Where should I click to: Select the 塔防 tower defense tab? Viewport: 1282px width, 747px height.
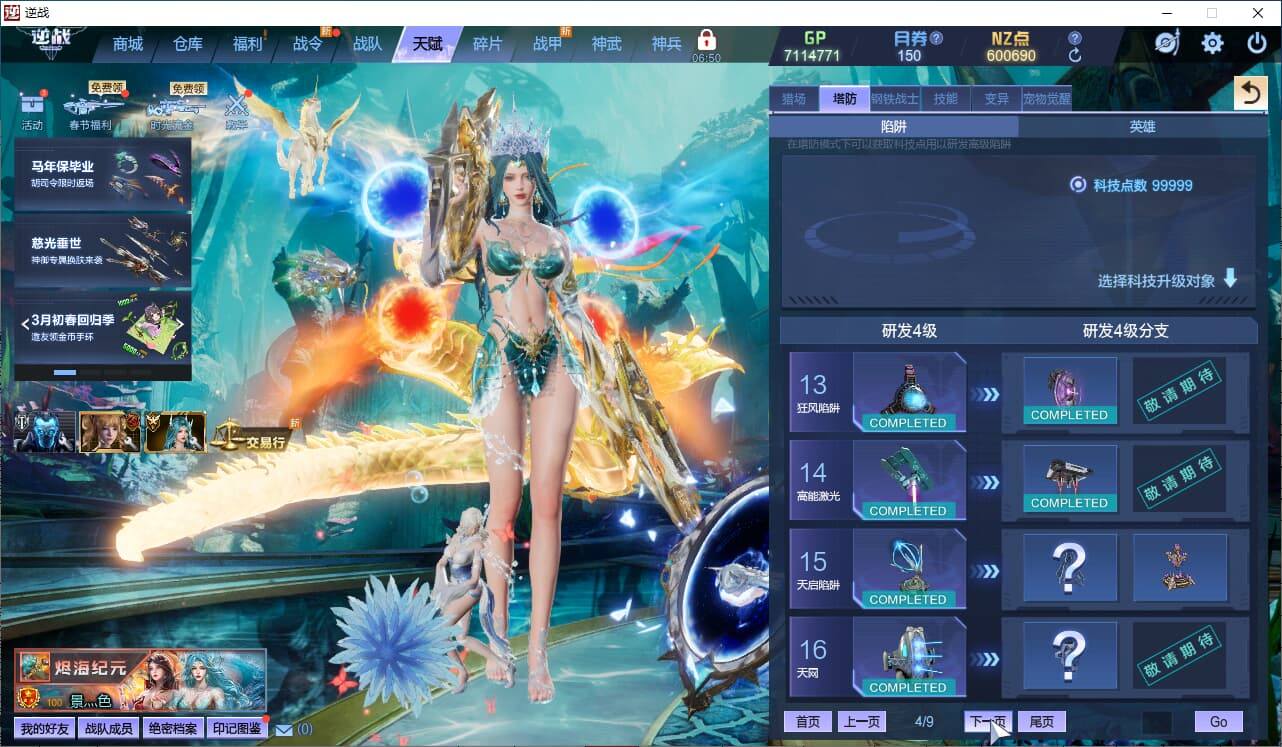[x=844, y=98]
